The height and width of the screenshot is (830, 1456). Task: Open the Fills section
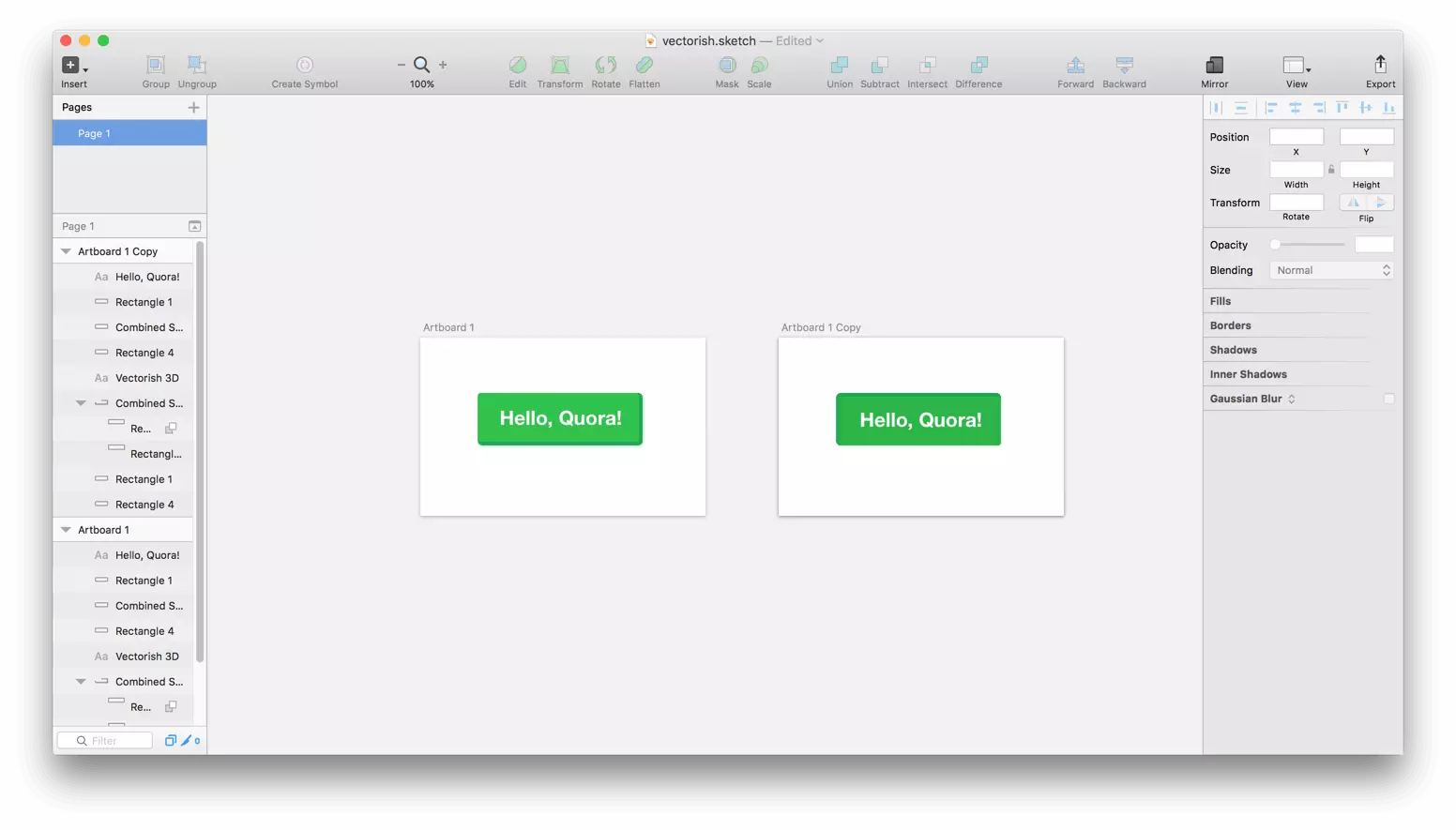(x=1220, y=301)
